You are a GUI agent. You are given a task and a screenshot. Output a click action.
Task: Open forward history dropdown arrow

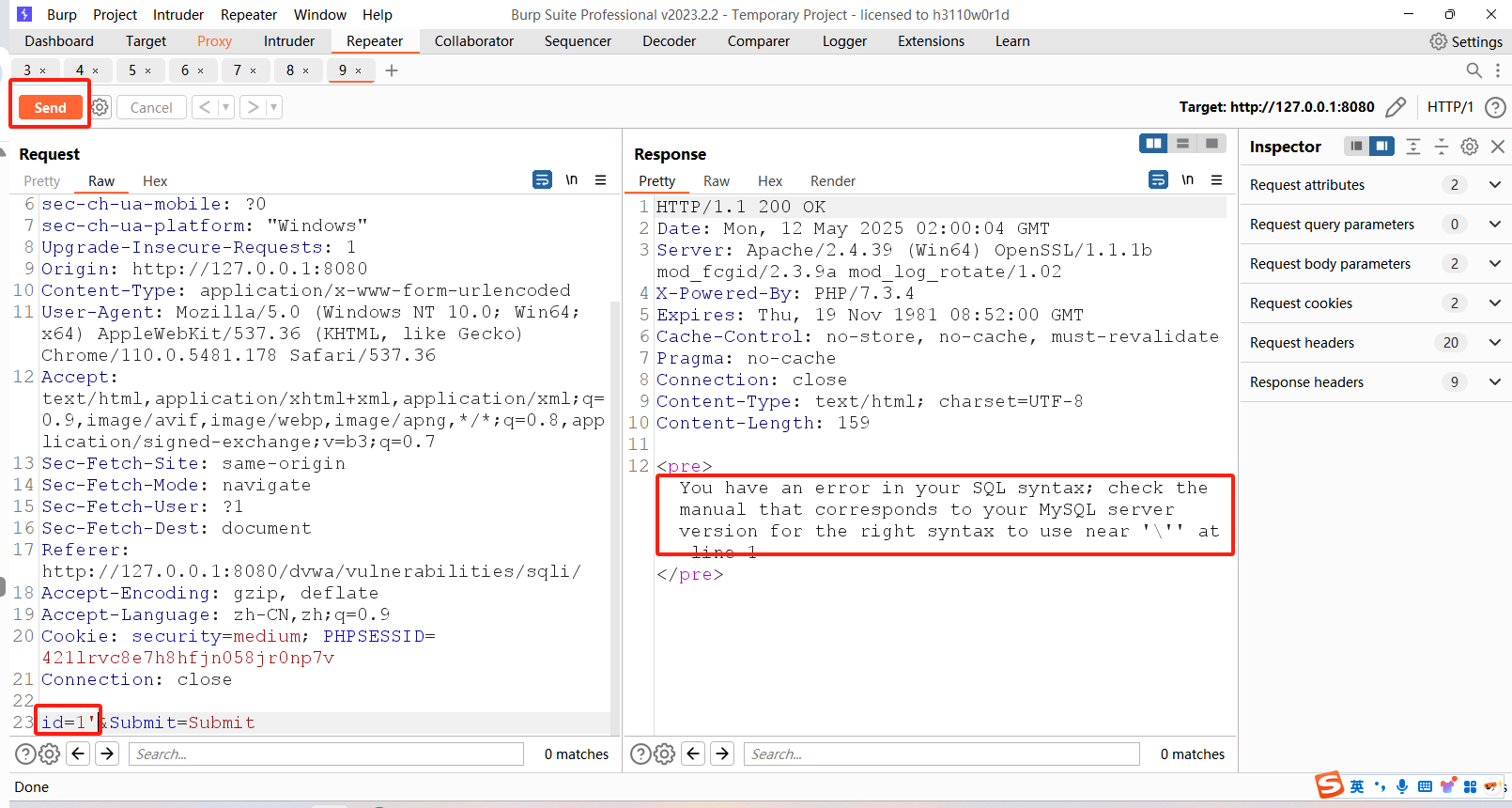point(273,107)
